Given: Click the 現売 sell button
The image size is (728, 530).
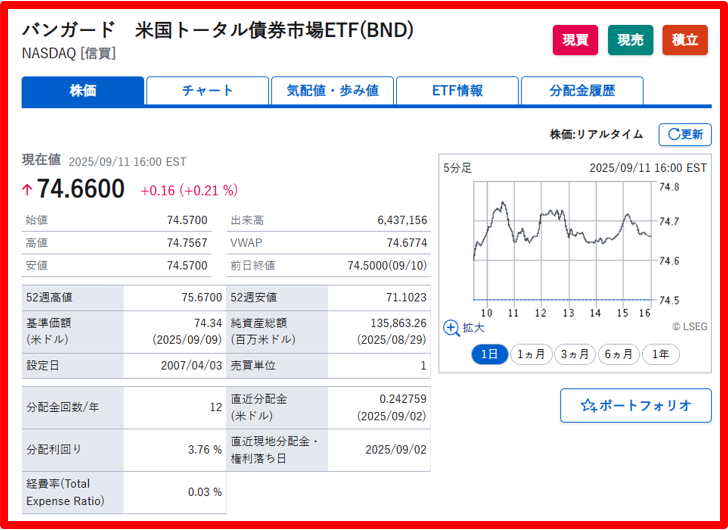Looking at the screenshot, I should pos(630,40).
